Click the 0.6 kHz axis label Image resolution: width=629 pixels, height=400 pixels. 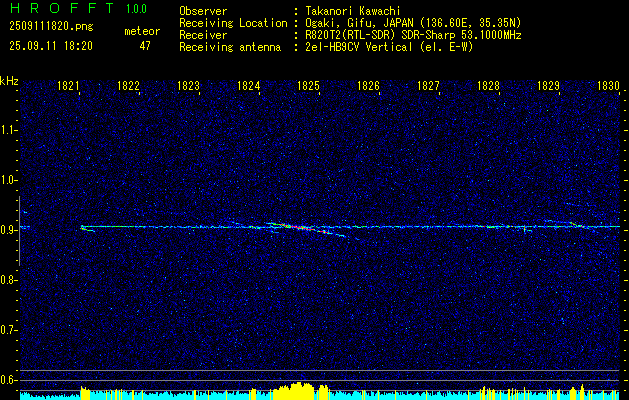pyautogui.click(x=9, y=380)
